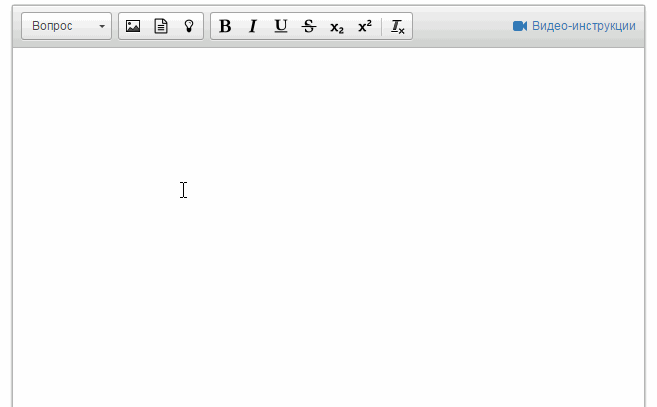Insert an image using the picture icon
The height and width of the screenshot is (407, 657).
133,26
